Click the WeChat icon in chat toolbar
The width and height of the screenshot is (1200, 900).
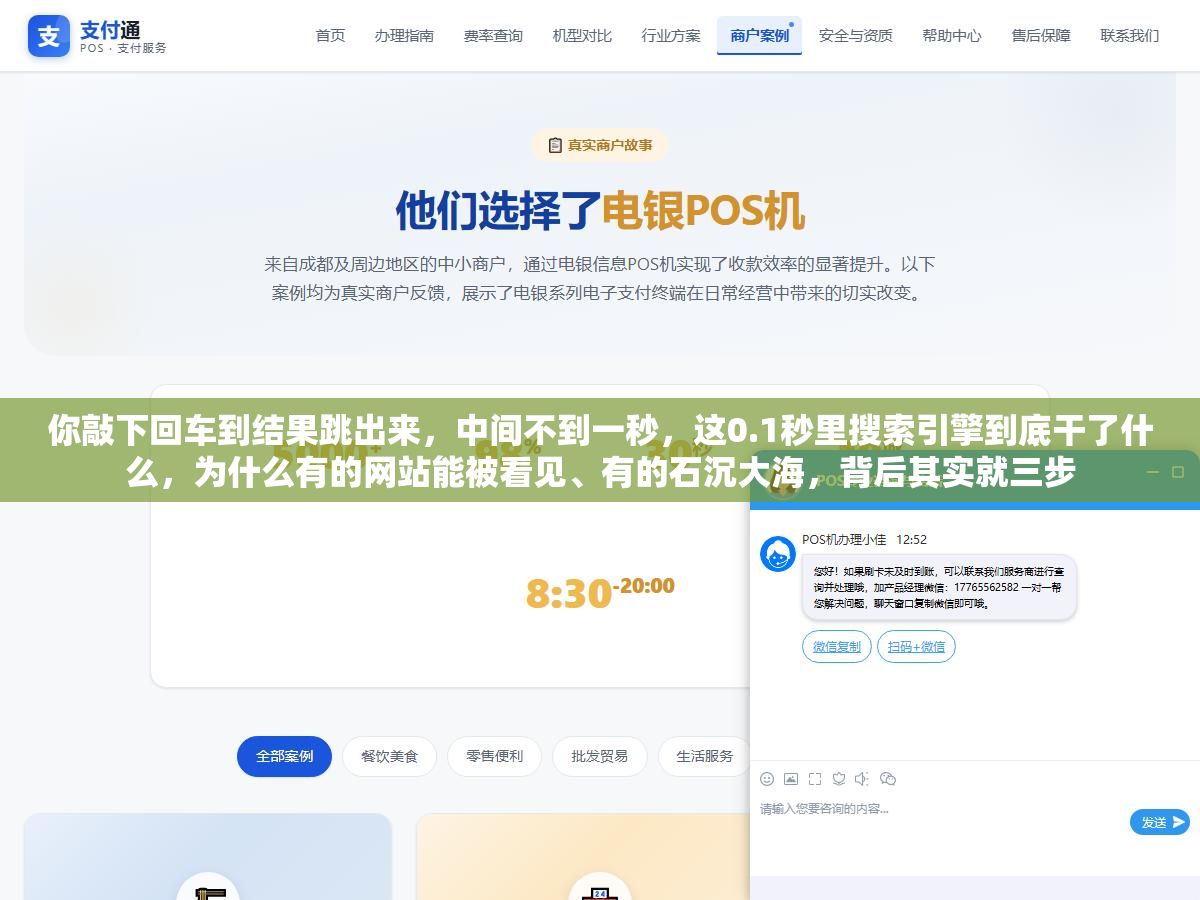888,779
